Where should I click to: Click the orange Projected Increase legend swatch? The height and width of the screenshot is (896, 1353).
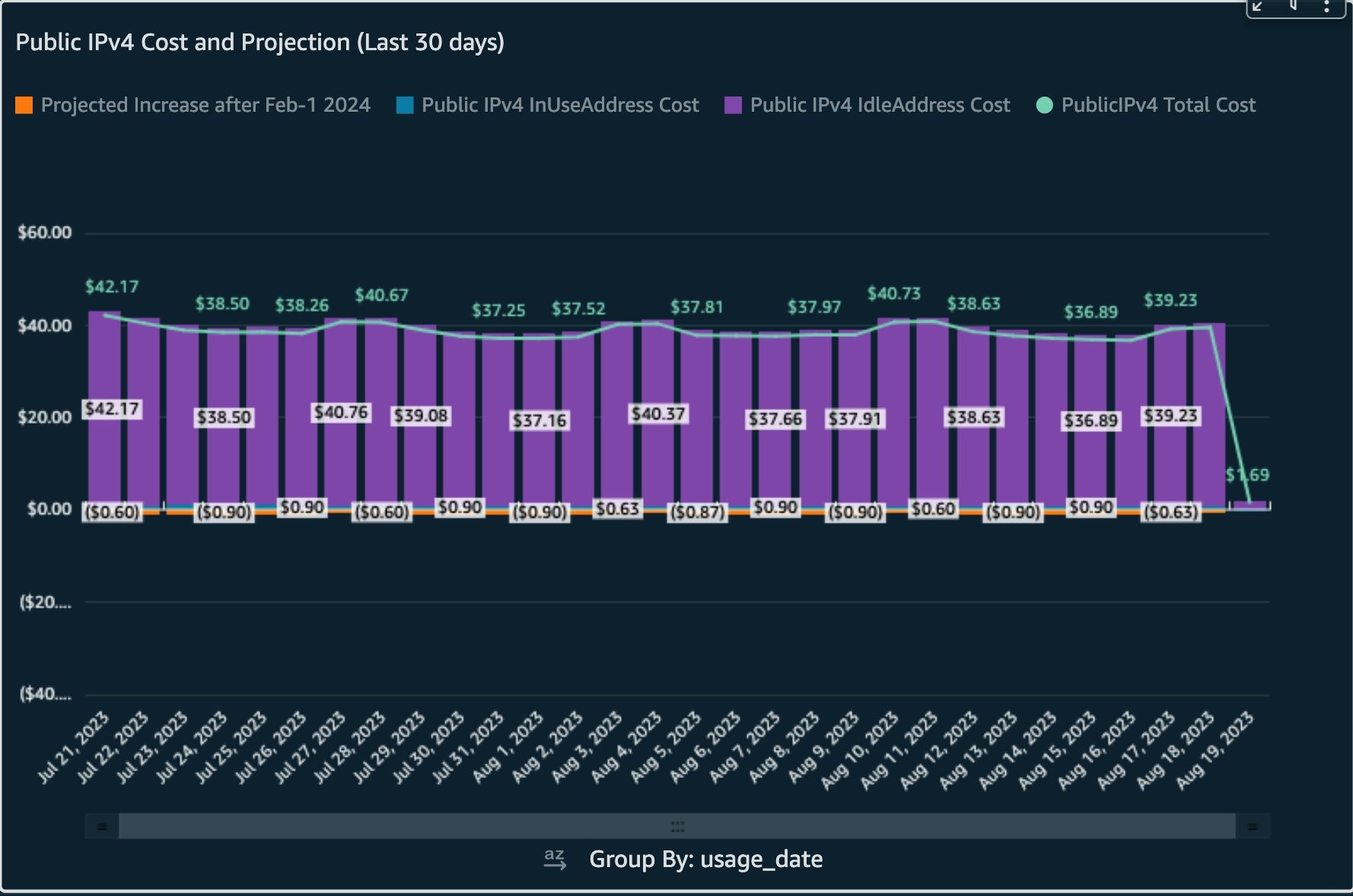(24, 105)
